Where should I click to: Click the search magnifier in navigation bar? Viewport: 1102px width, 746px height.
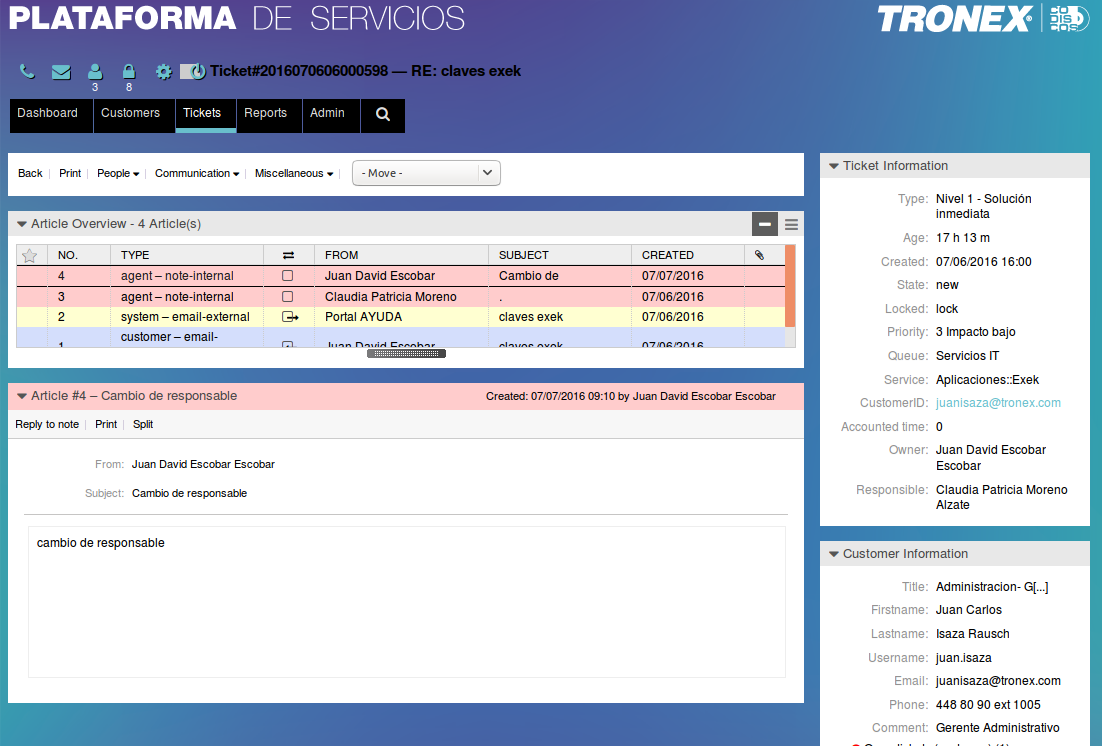coord(382,114)
